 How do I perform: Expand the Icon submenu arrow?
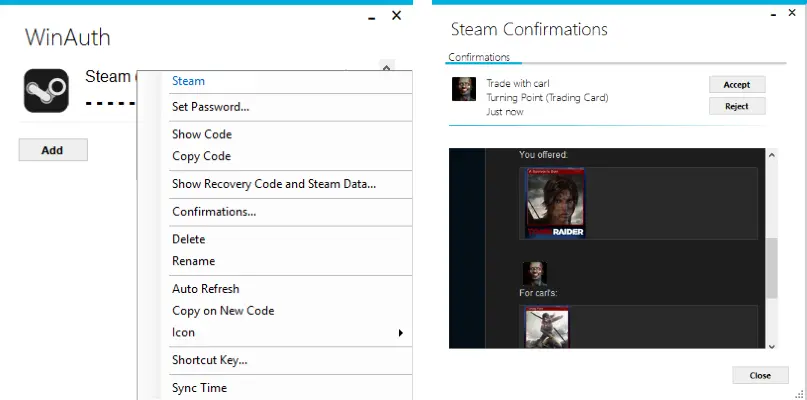click(x=400, y=333)
